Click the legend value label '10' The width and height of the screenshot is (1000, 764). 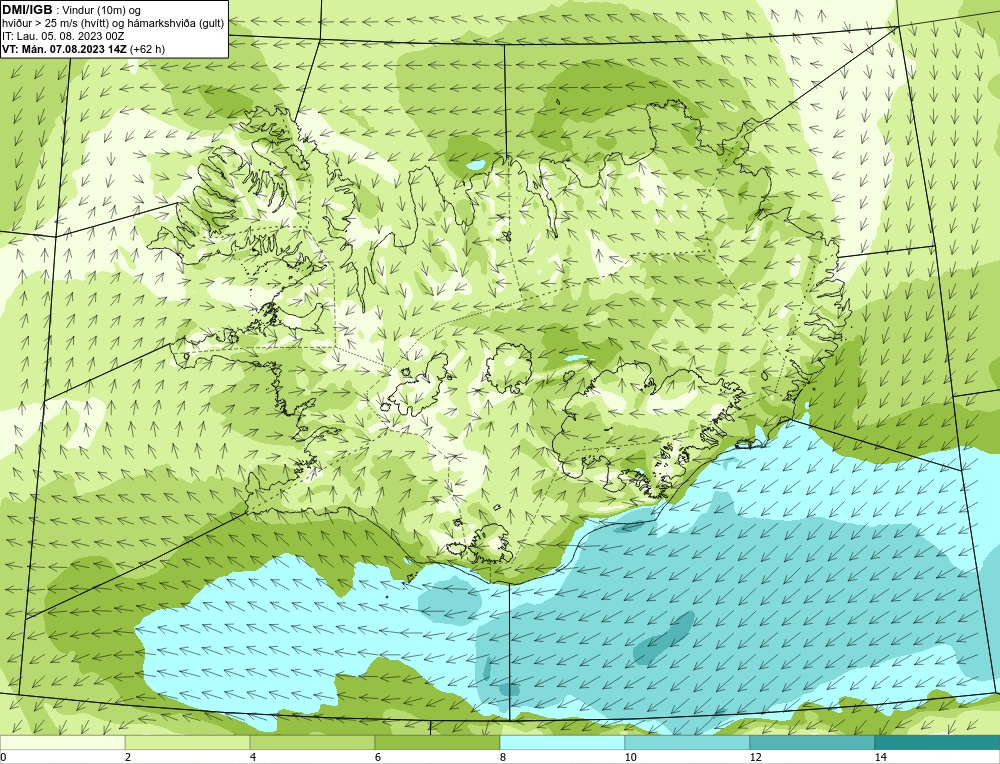630,757
